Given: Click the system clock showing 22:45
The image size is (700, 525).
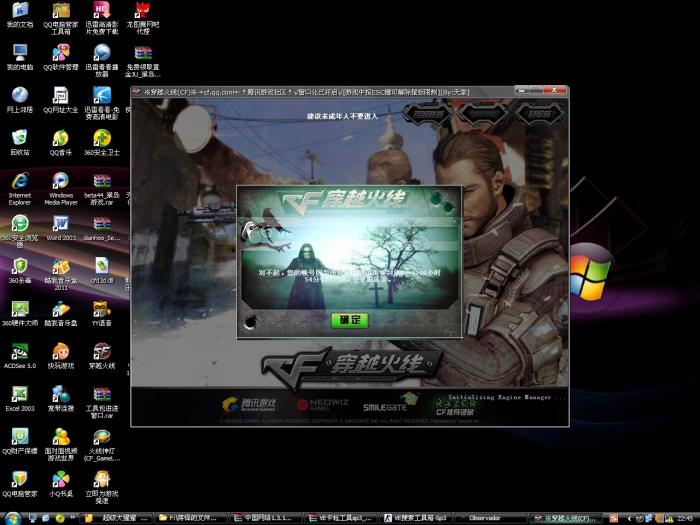Looking at the screenshot, I should click(686, 518).
